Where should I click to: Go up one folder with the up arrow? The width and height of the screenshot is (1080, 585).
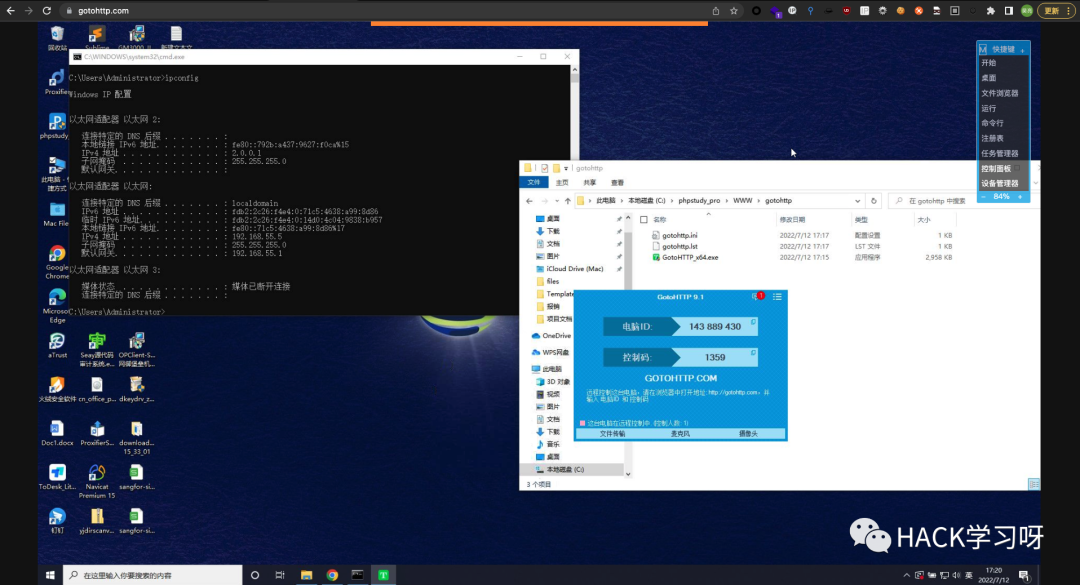pos(568,201)
